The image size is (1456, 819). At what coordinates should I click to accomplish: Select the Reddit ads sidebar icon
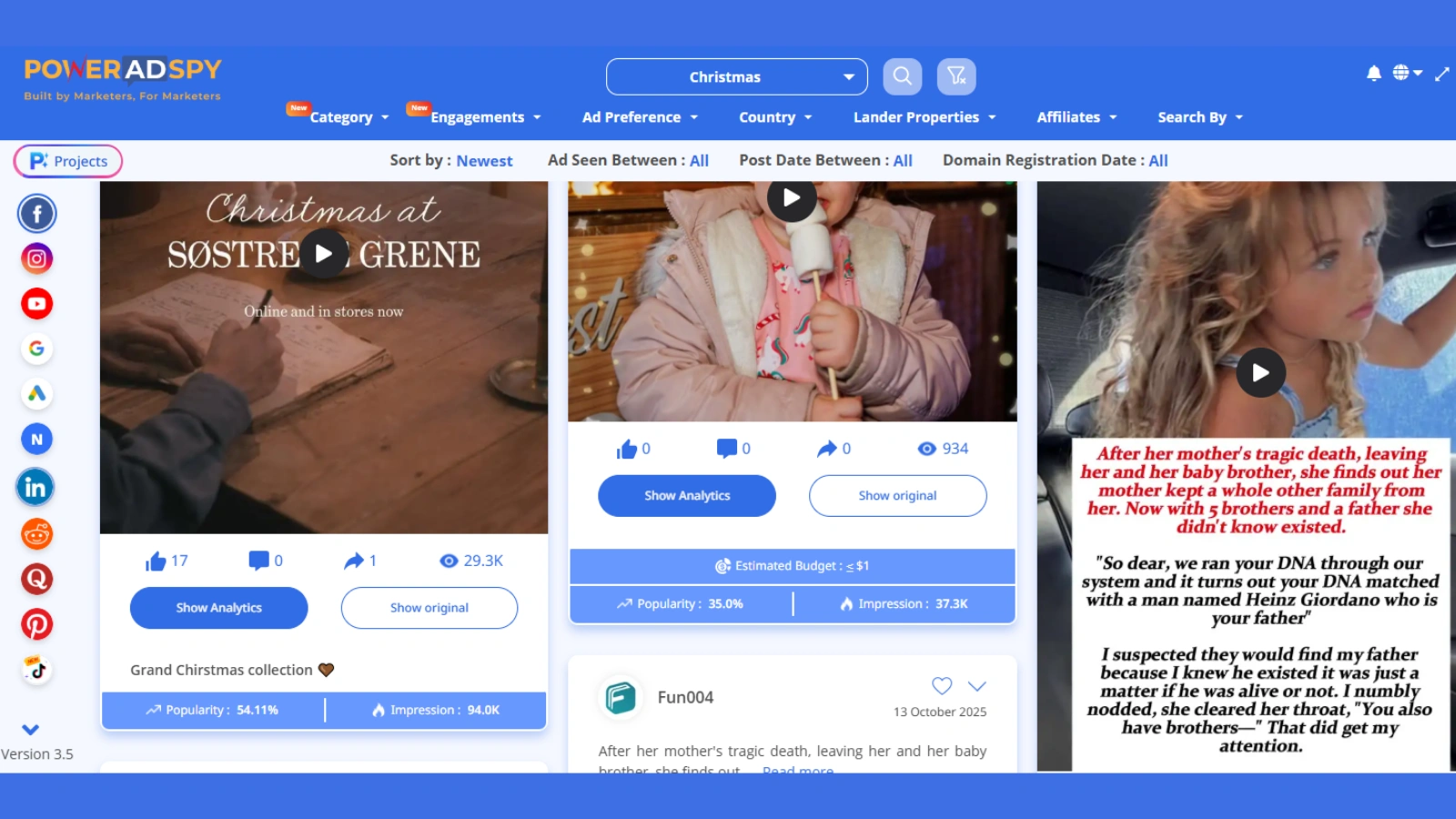[36, 534]
